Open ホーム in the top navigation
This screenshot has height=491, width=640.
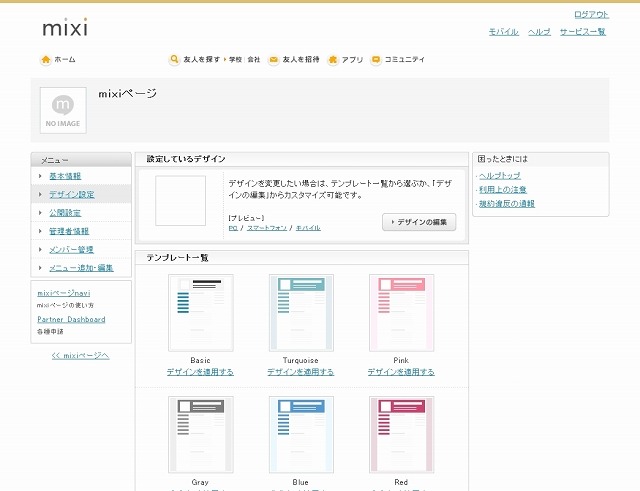click(65, 60)
